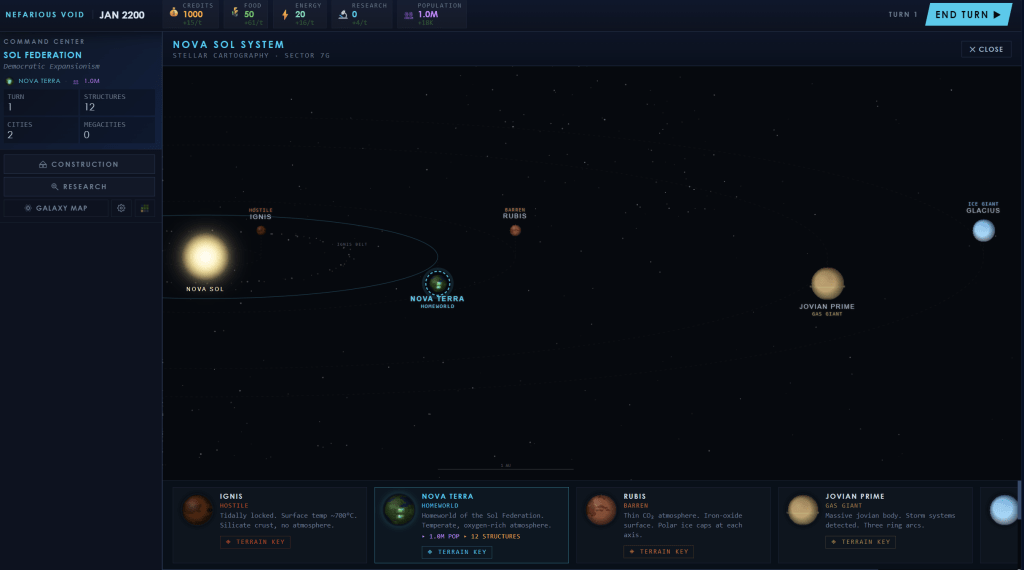Click the Jovian Prime planet card thumbnail
Screen dimensions: 1024x570
tap(803, 510)
